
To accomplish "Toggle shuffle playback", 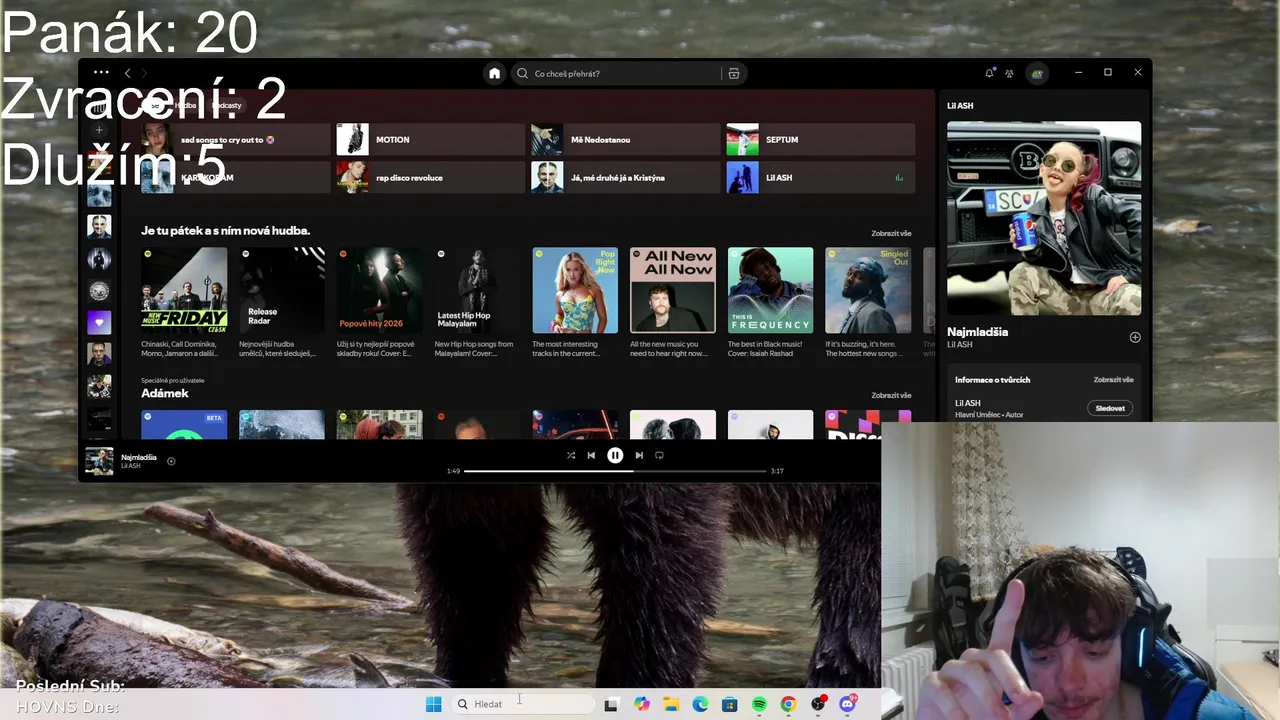I will tap(571, 455).
